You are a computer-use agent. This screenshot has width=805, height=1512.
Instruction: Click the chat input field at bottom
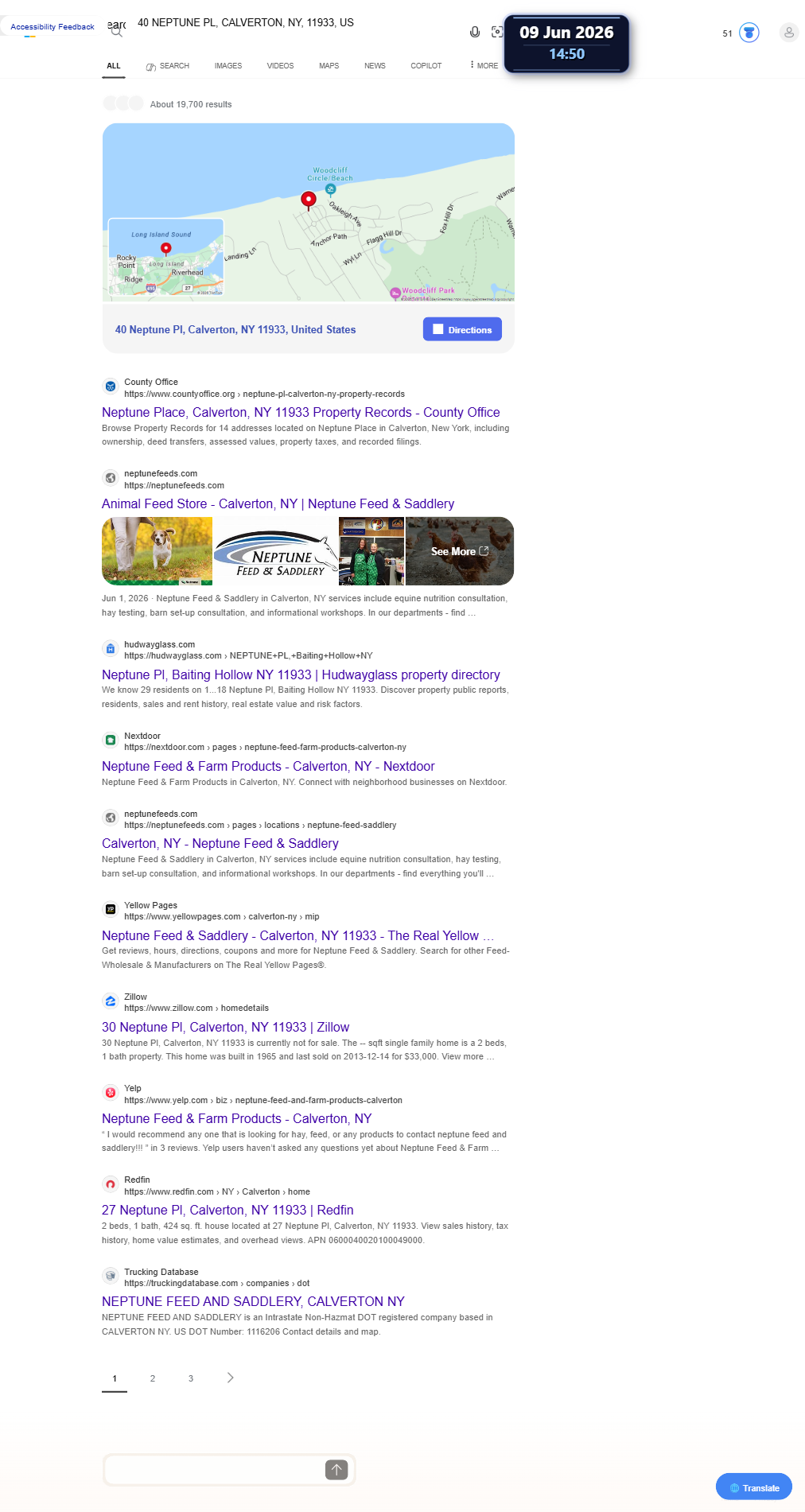coord(215,1470)
